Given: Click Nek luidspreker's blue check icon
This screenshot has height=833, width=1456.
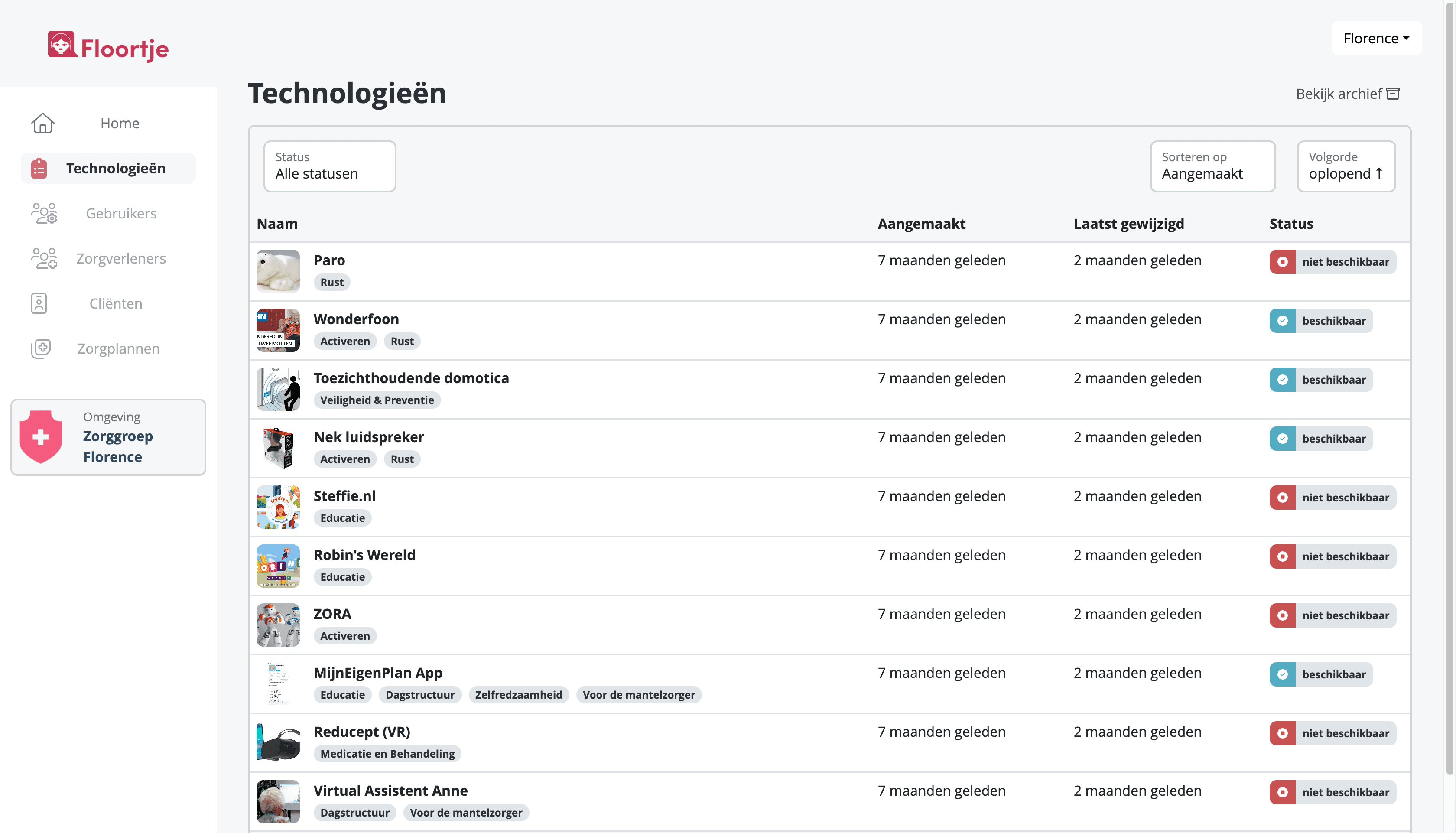Looking at the screenshot, I should (1283, 438).
